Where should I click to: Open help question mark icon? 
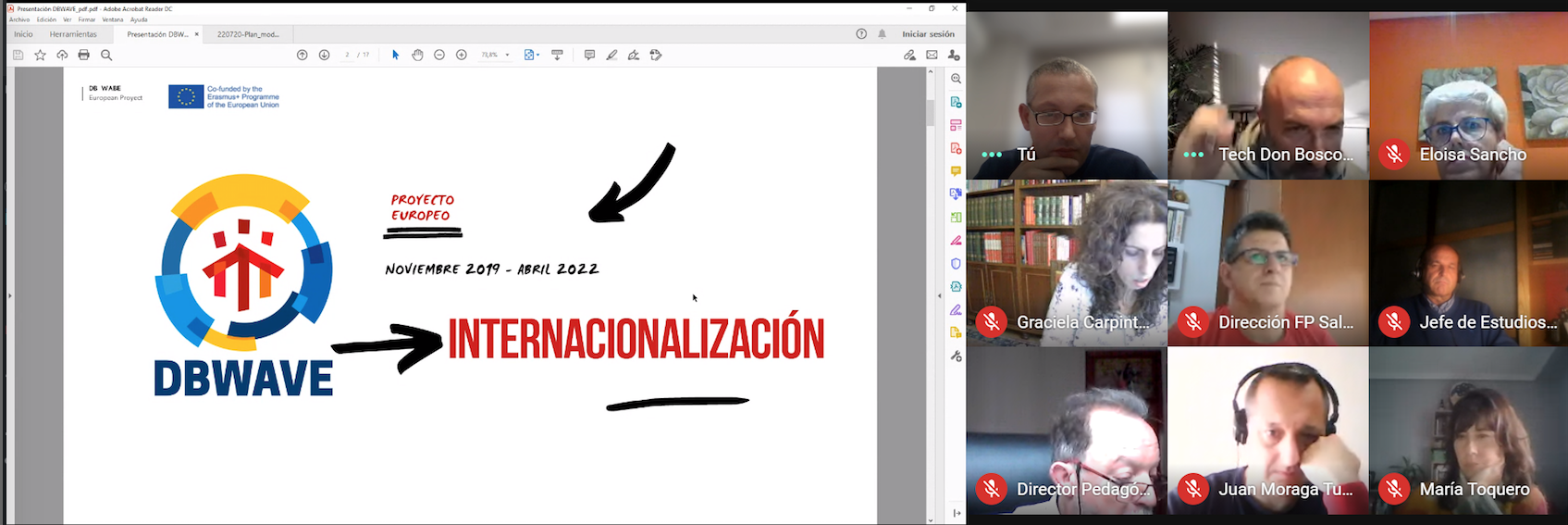click(x=861, y=34)
